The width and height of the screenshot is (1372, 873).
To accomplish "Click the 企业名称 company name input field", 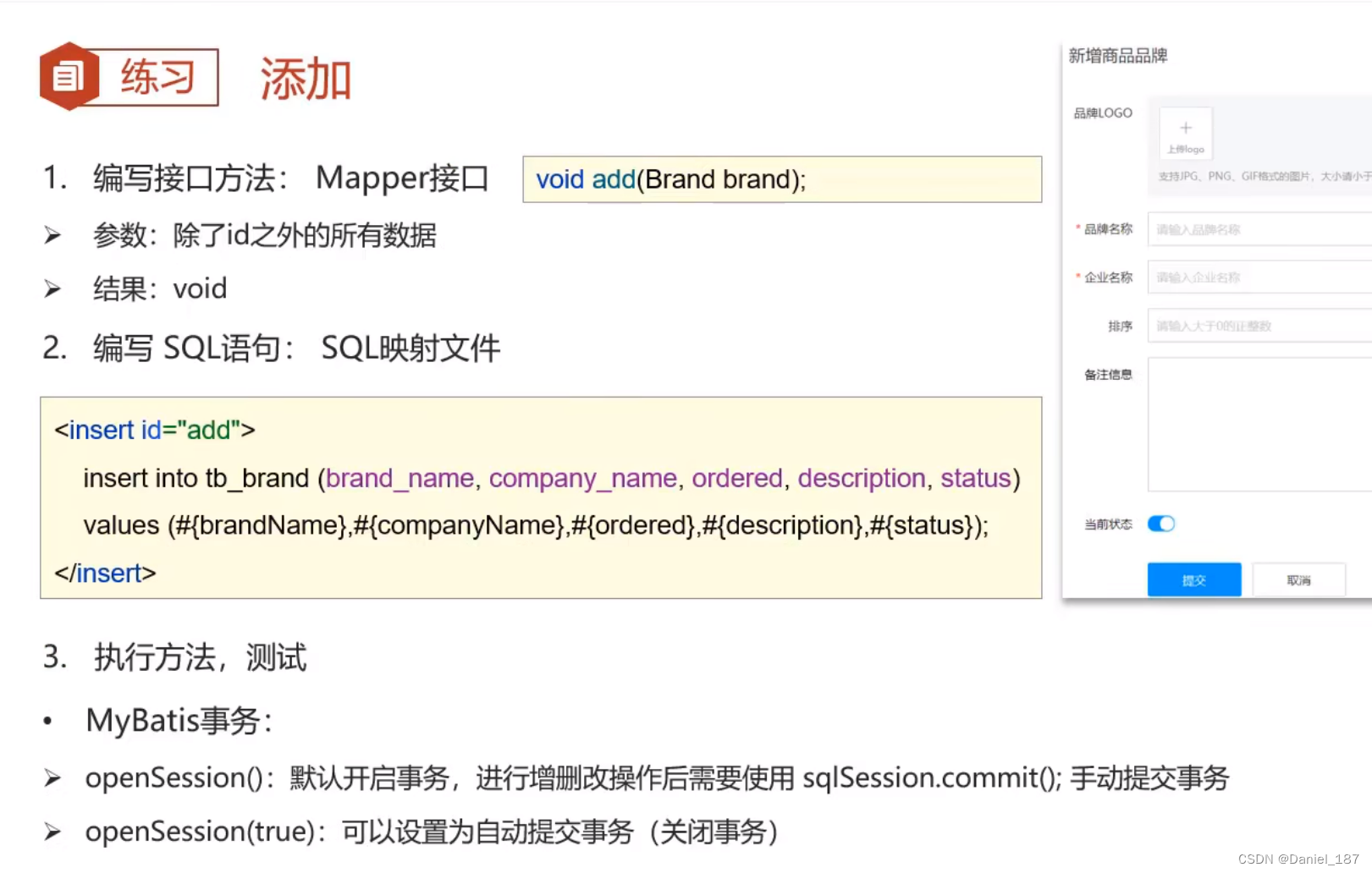I will 1259,277.
